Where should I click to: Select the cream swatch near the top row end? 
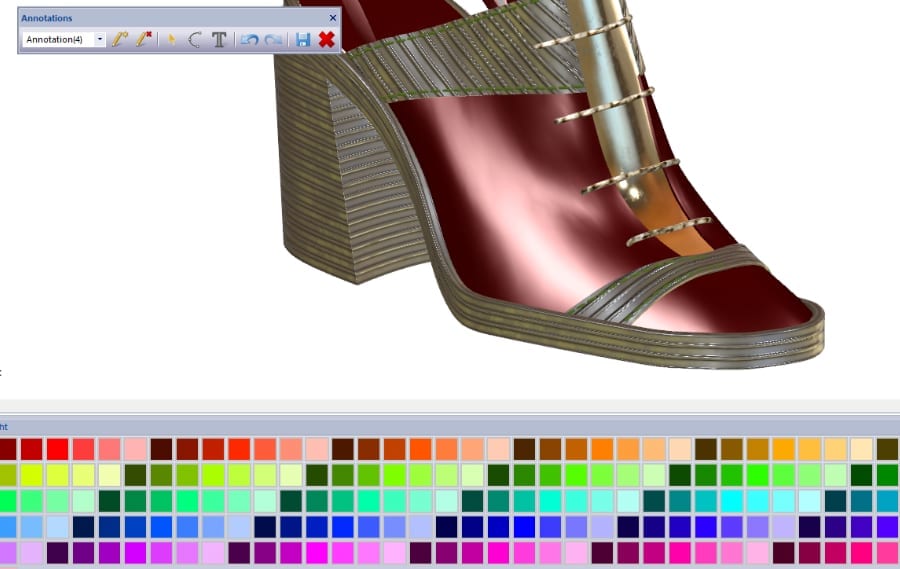(862, 450)
